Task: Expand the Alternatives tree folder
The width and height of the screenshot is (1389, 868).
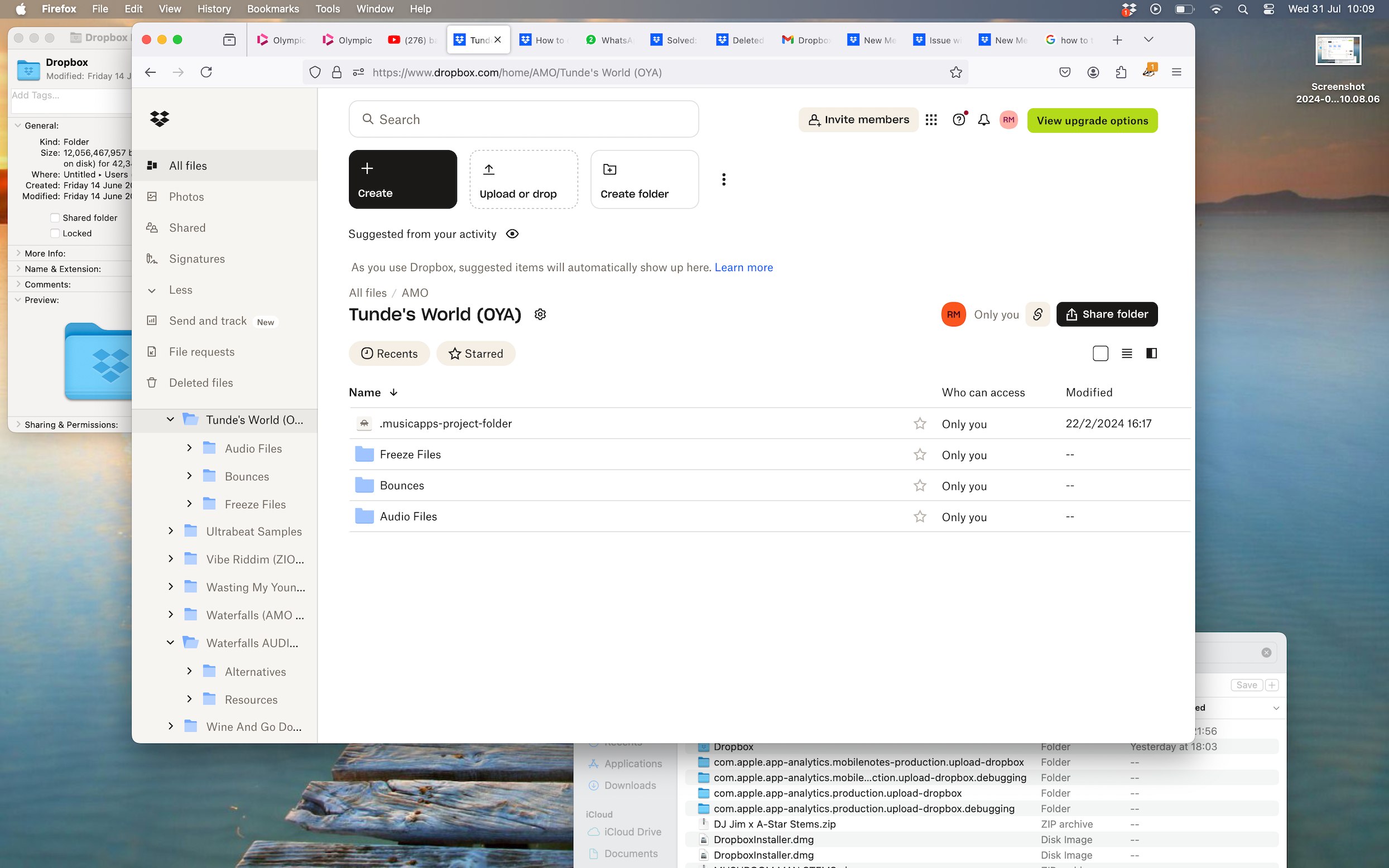Action: click(190, 671)
